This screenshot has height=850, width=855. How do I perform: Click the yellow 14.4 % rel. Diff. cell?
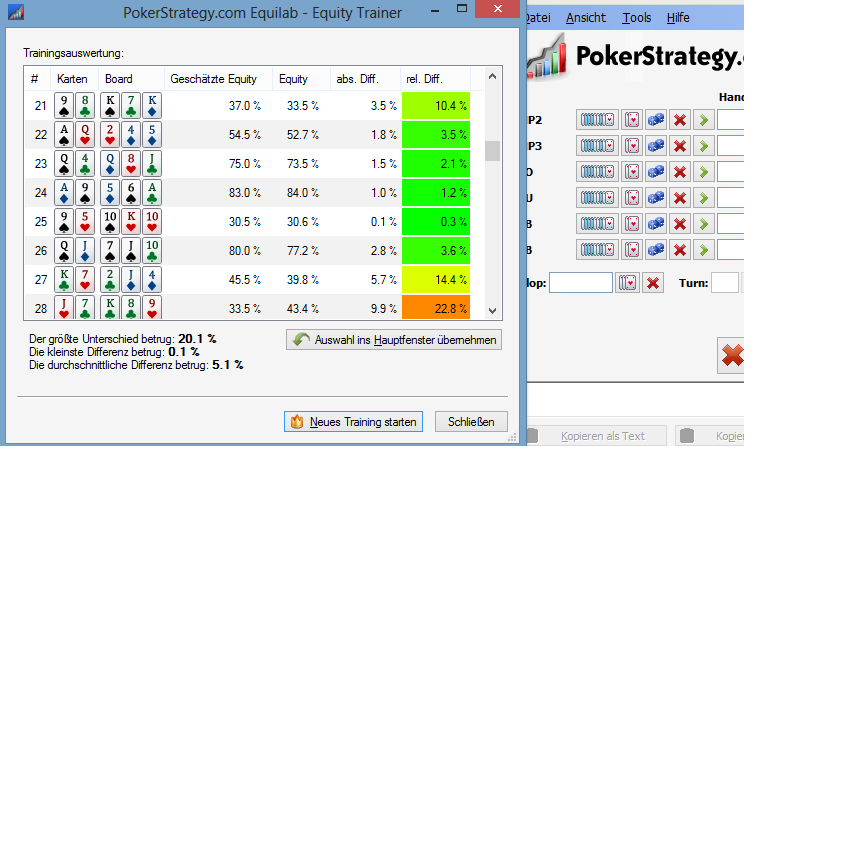tap(436, 280)
